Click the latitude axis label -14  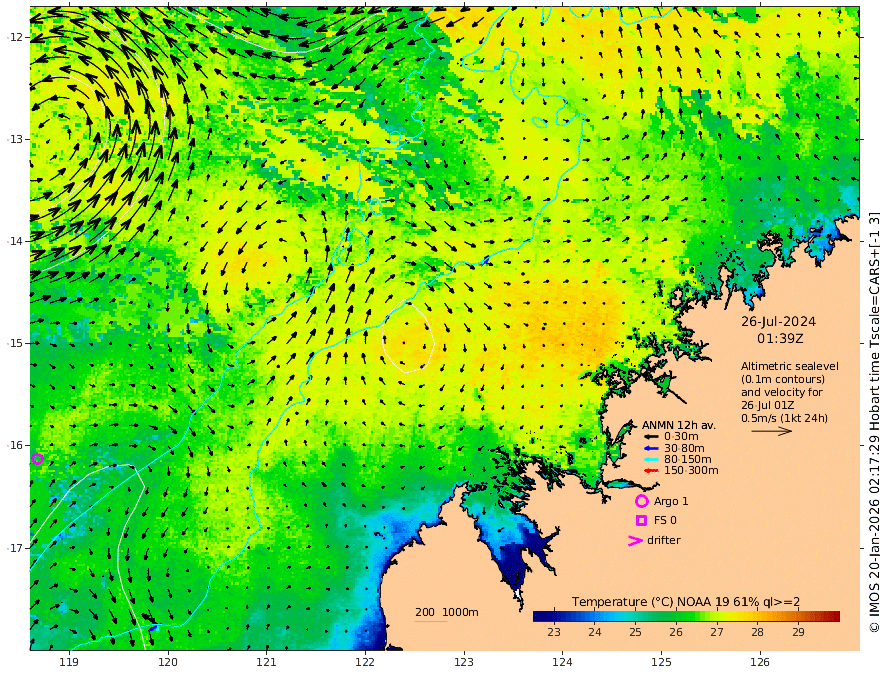pos(15,241)
